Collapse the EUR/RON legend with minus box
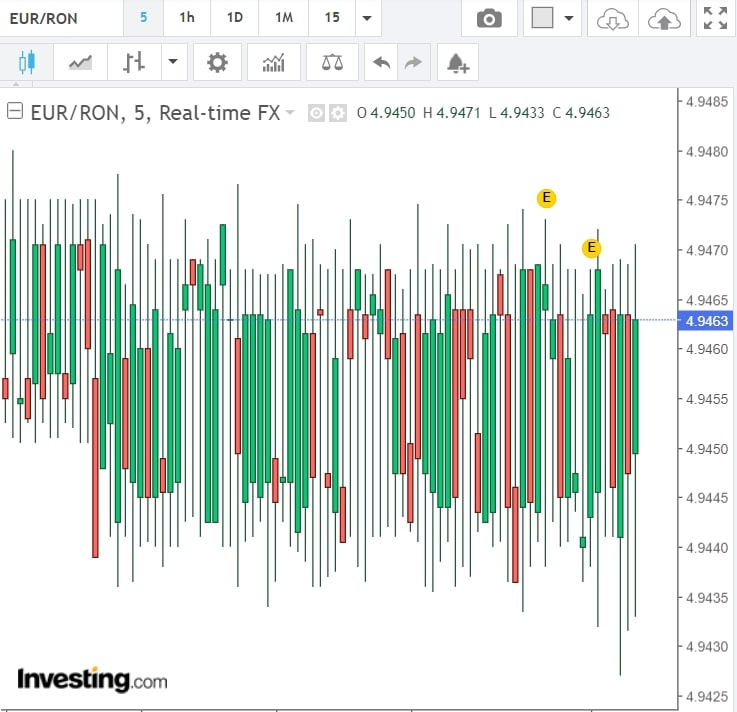 [15, 112]
